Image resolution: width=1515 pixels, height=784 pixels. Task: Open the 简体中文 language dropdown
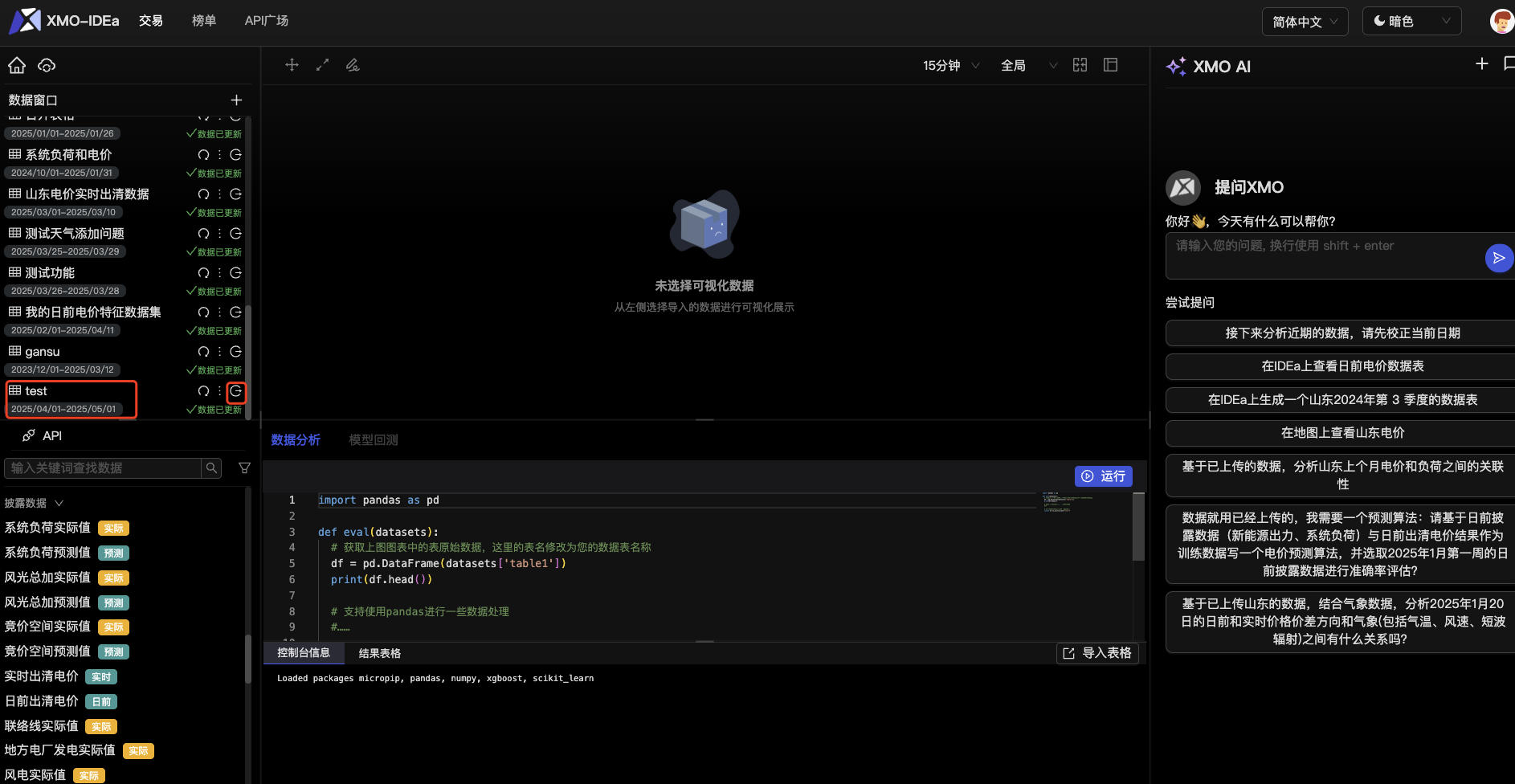tap(1305, 22)
